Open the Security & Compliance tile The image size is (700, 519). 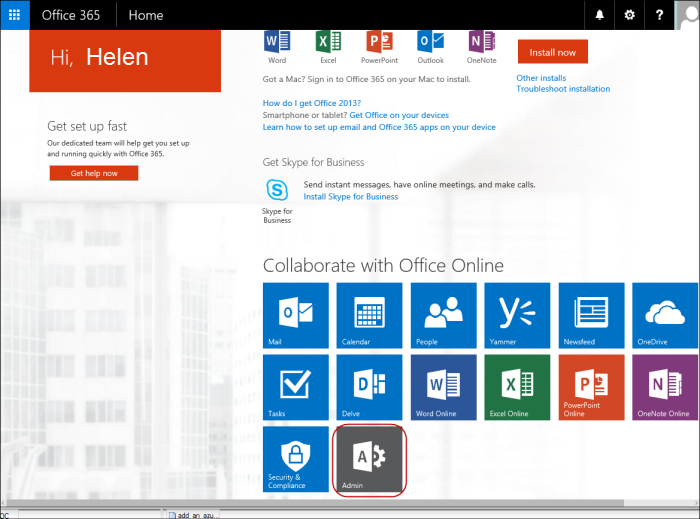295,459
